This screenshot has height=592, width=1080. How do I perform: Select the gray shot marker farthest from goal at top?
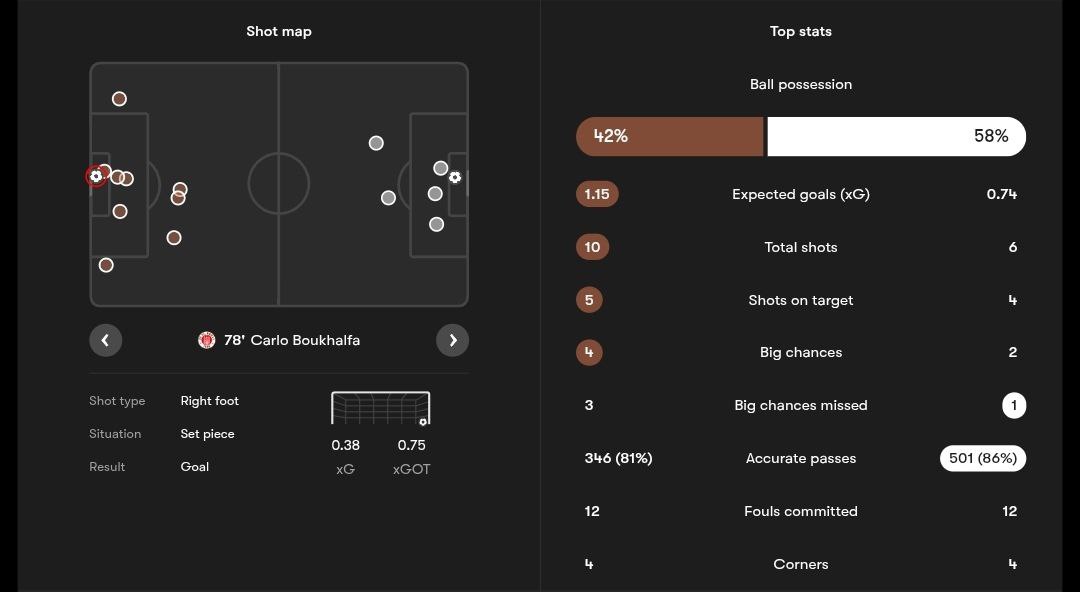(376, 143)
